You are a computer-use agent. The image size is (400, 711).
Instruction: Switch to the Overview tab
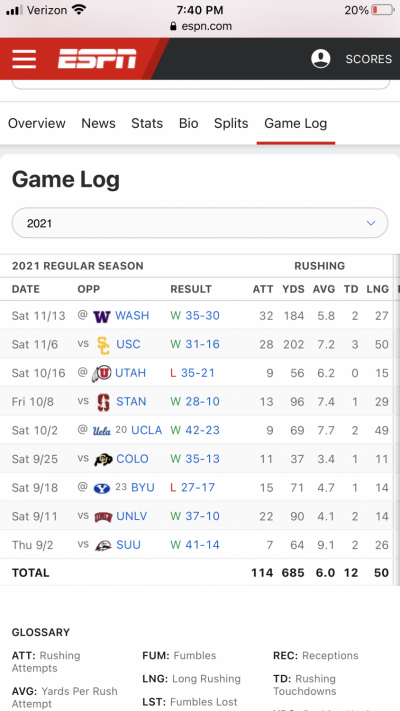point(37,123)
